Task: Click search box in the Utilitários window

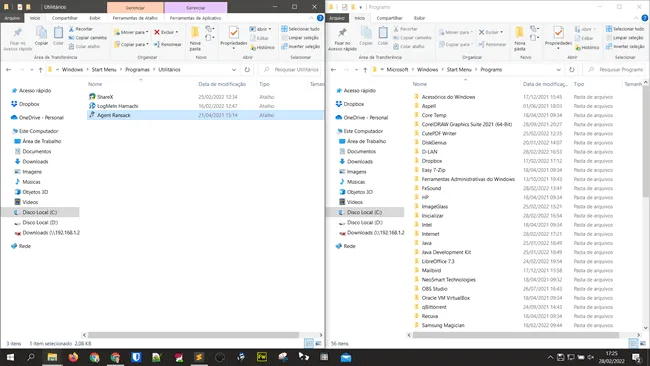Action: [290, 70]
